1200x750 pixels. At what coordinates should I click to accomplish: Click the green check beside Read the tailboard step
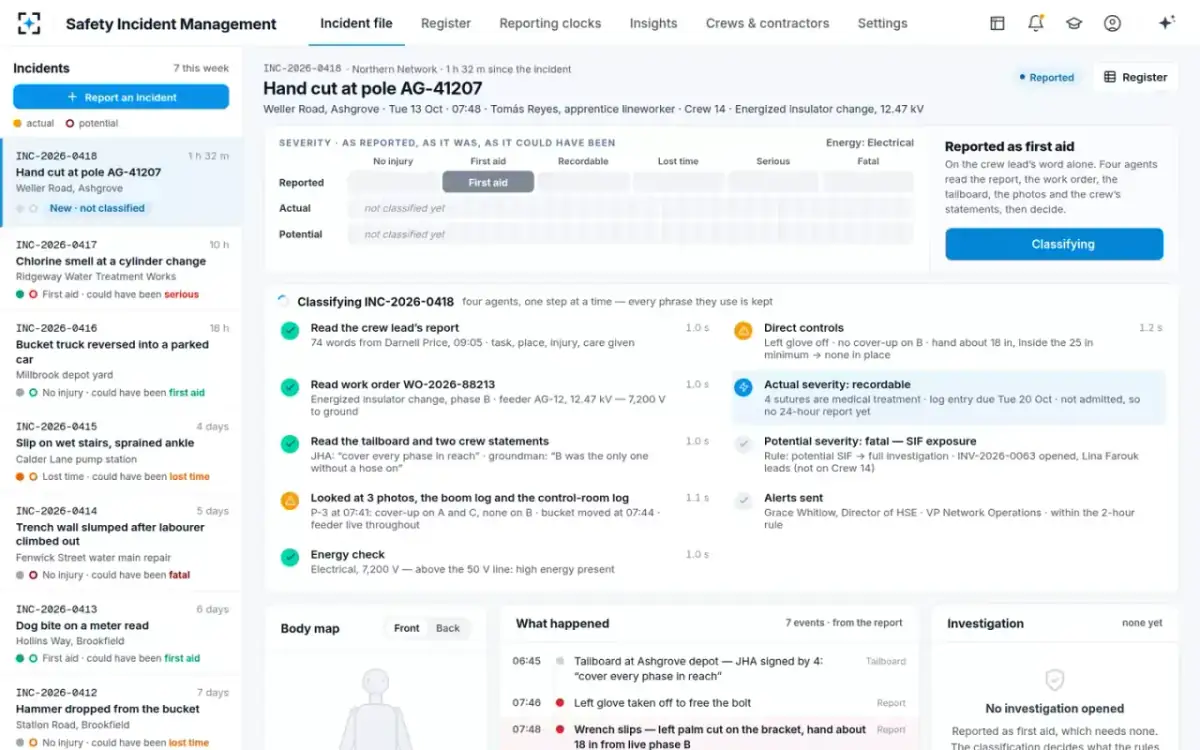pos(290,444)
